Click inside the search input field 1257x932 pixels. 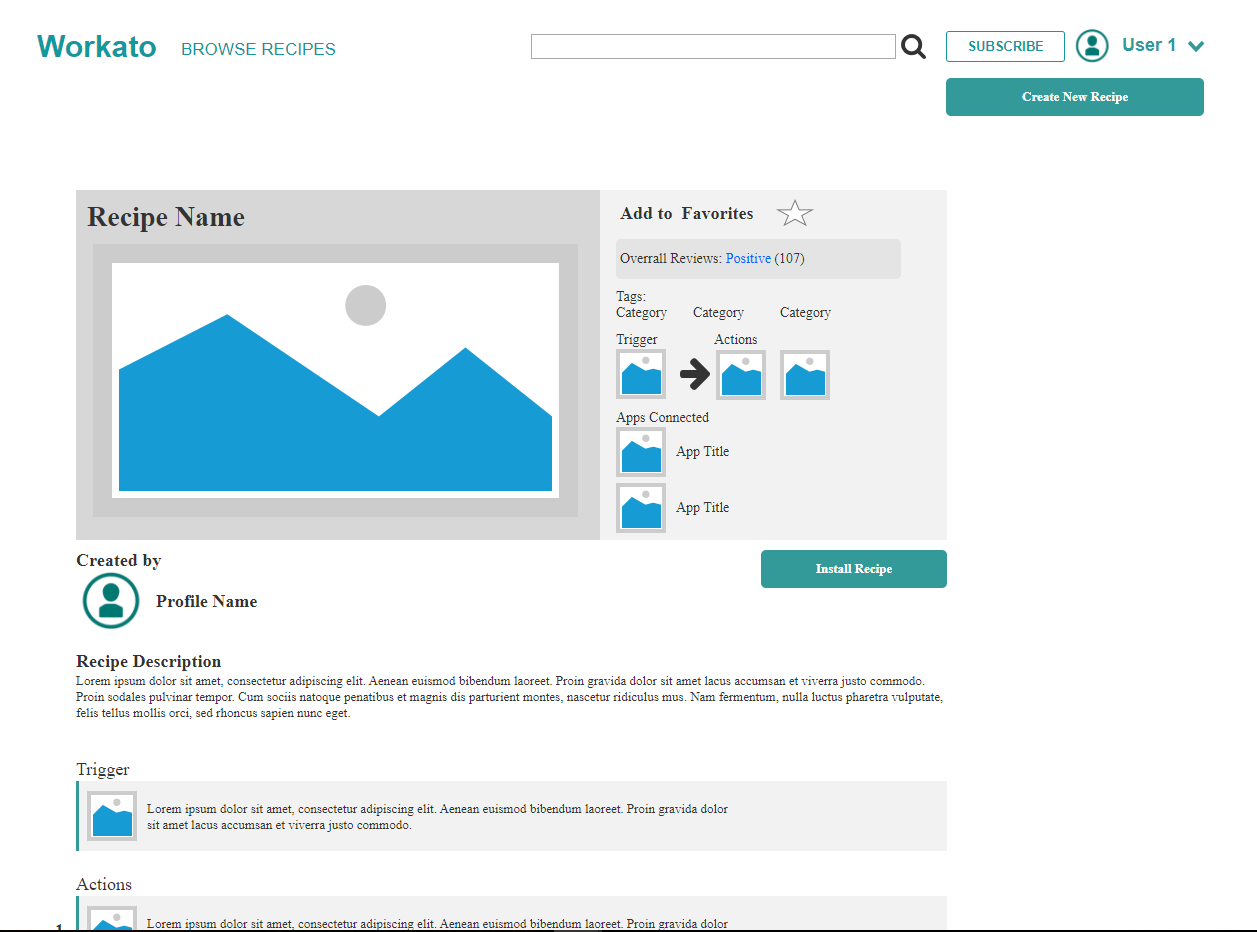713,47
